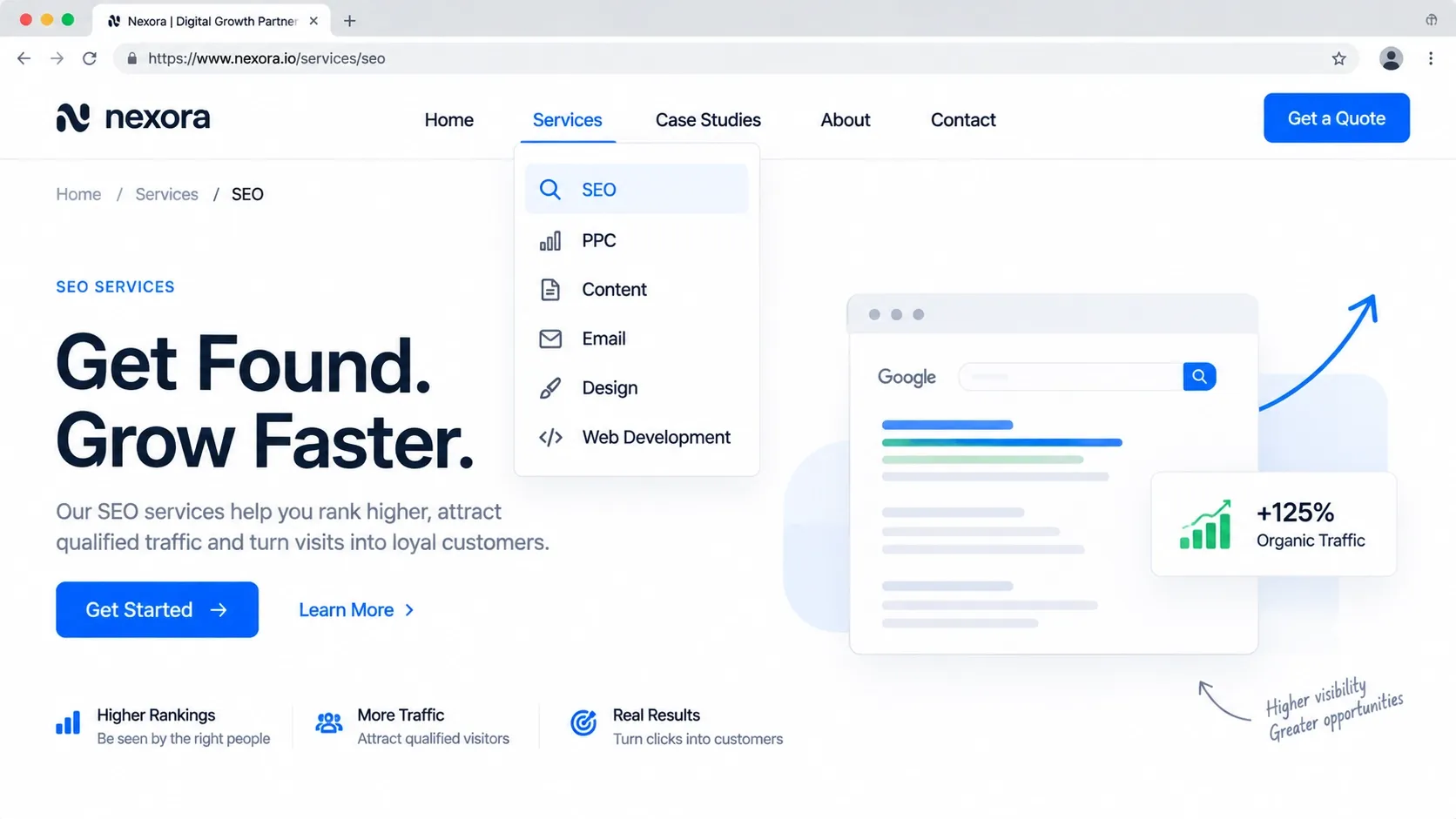Choose PPC in the Services dropdown
Screen dimensions: 1456x819
pyautogui.click(x=636, y=240)
